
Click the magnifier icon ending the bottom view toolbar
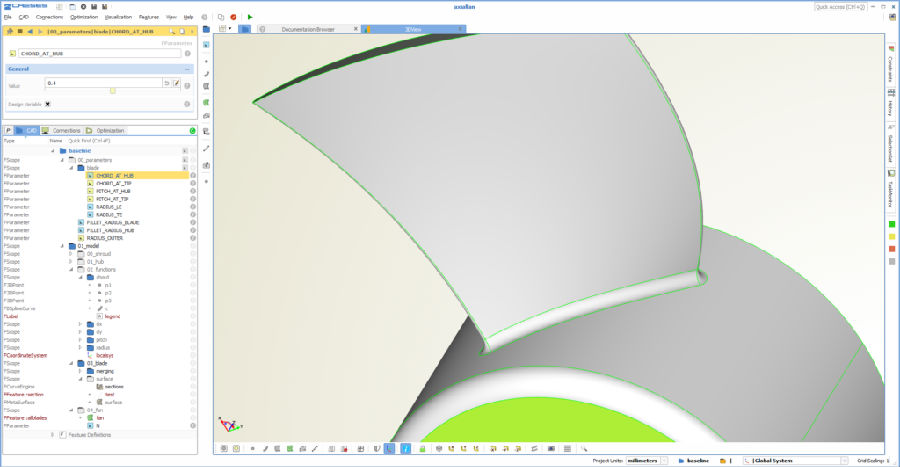584,449
